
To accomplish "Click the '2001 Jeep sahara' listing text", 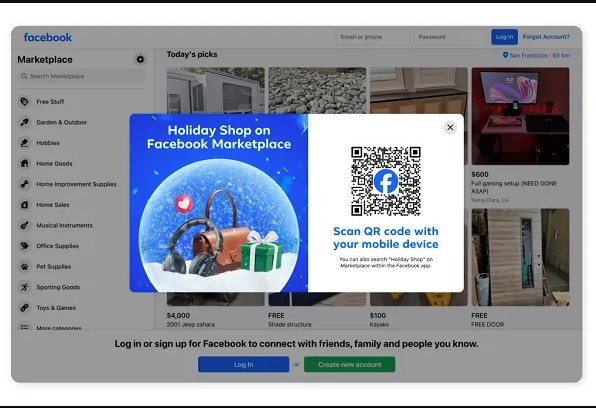I will click(x=191, y=324).
